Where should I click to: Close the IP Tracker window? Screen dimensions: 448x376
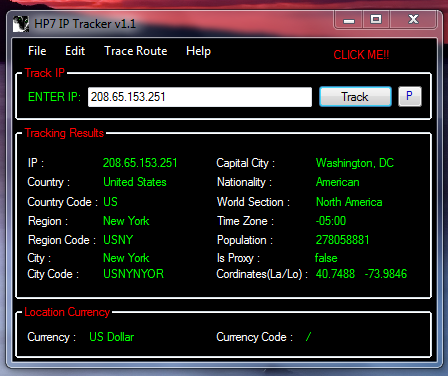[413, 20]
